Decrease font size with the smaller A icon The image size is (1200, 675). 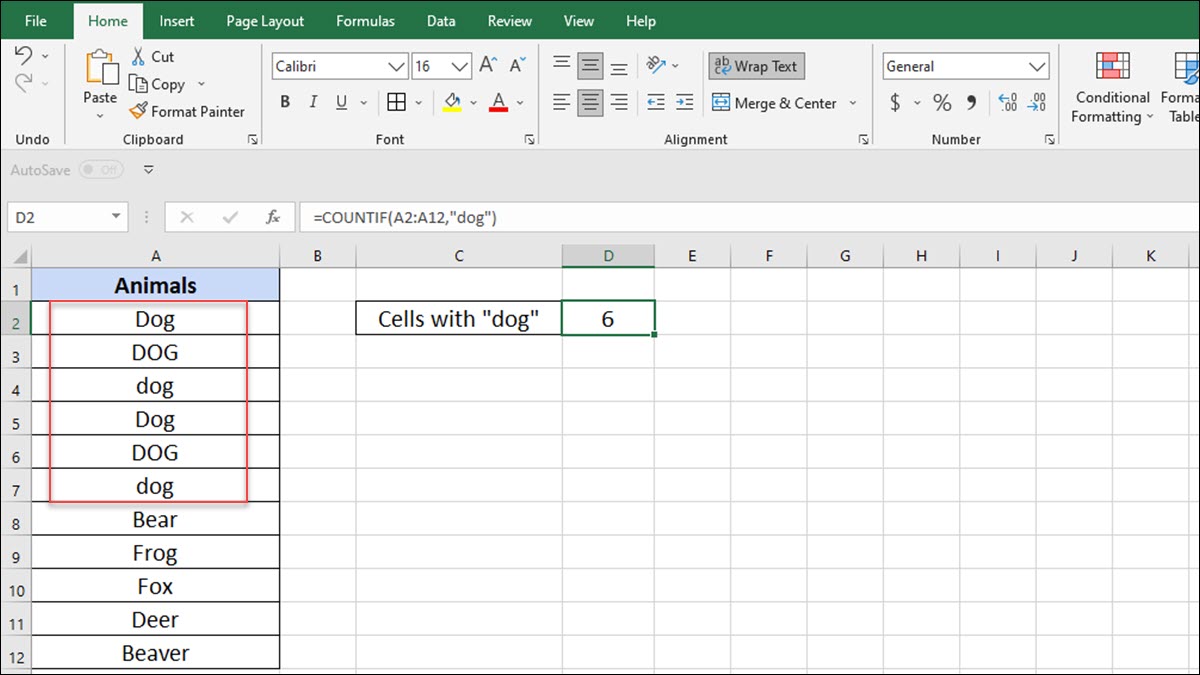(518, 66)
